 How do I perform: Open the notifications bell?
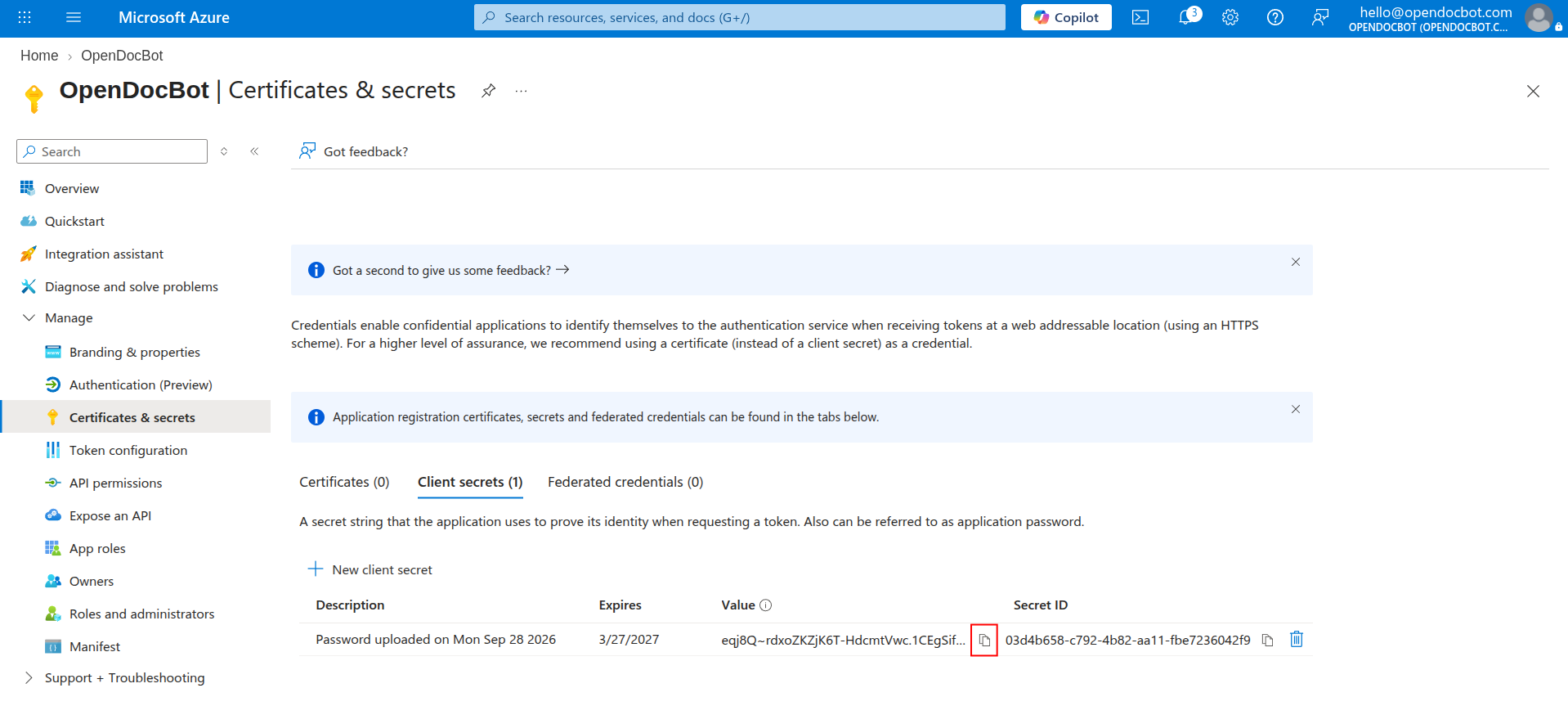tap(1186, 17)
